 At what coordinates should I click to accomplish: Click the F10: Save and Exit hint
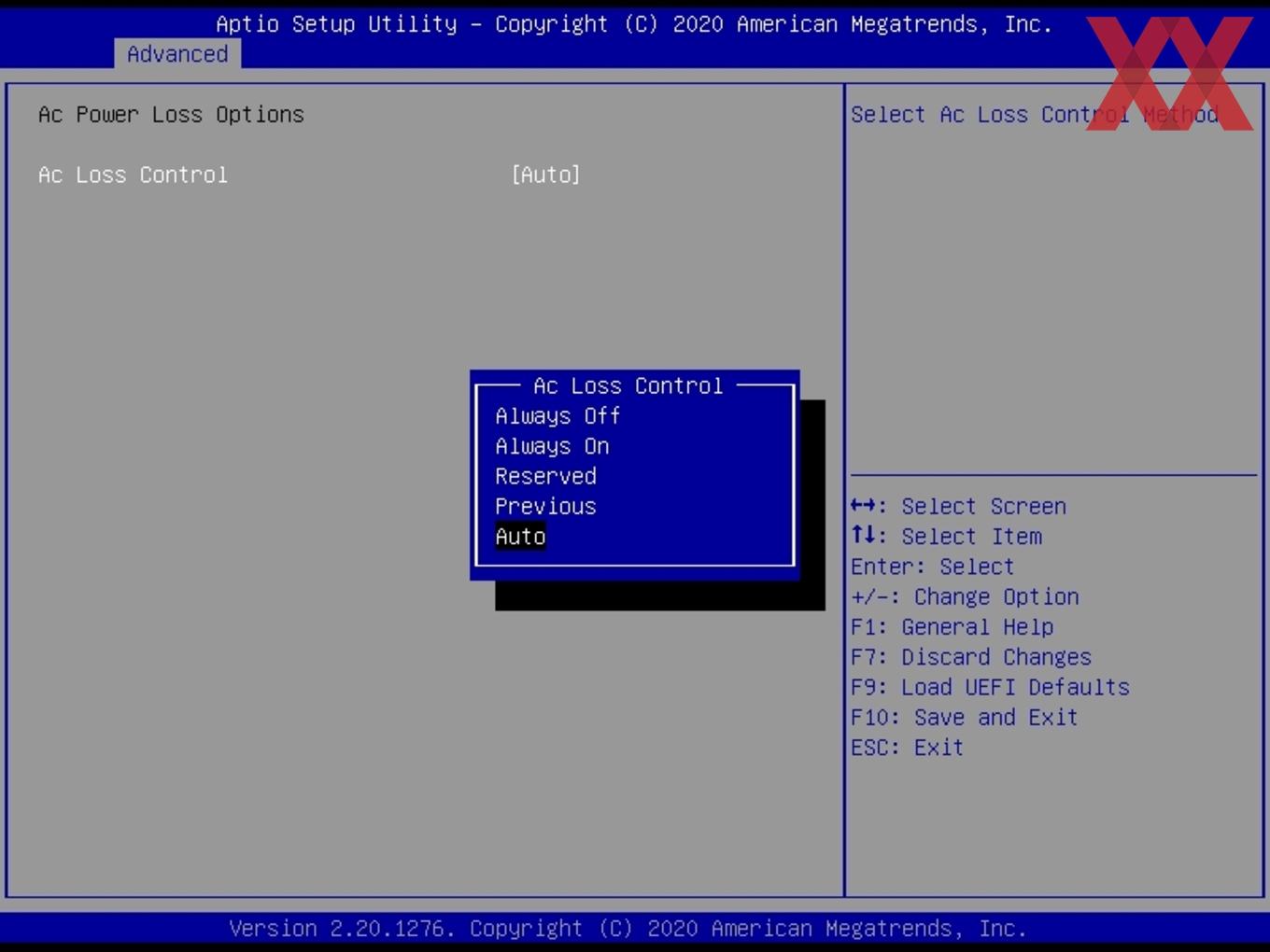(x=965, y=717)
